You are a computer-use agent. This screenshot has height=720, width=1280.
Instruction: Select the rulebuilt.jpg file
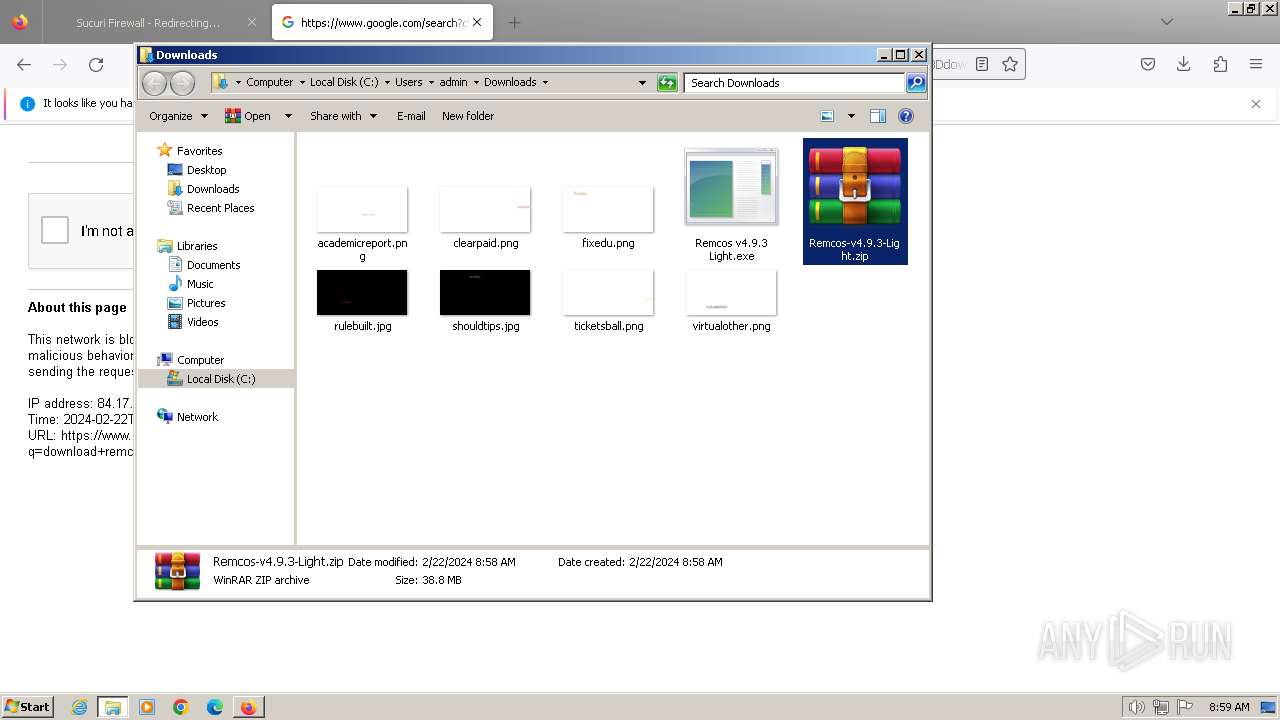coord(362,300)
